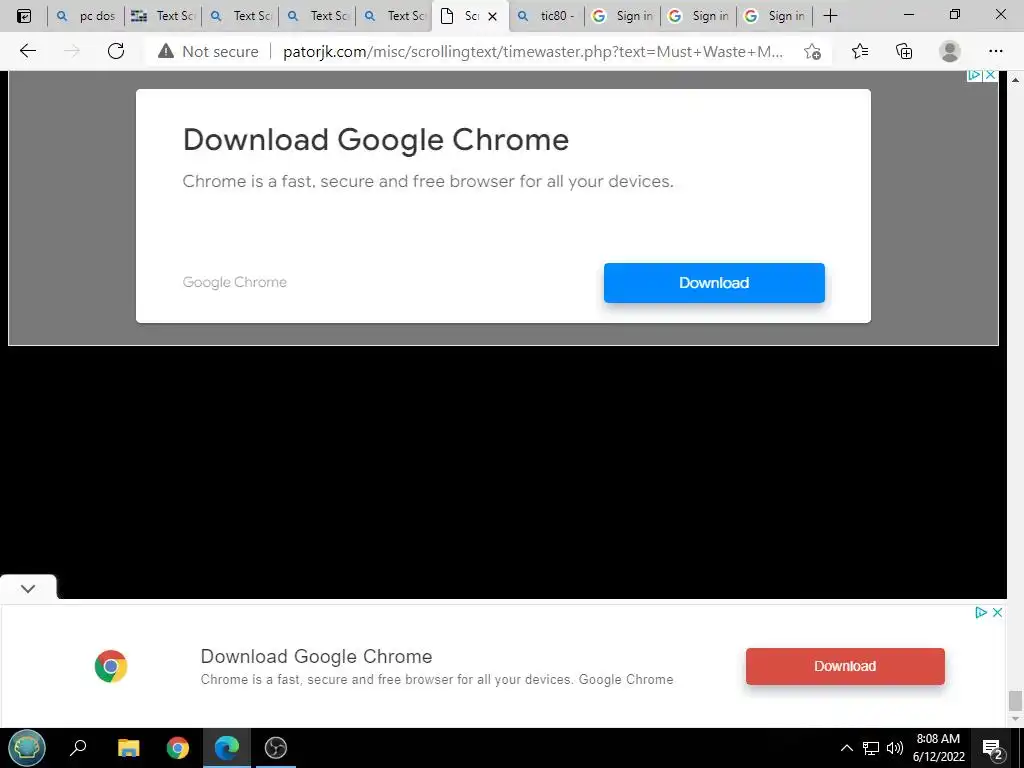Open the Collections icon

pos(904,51)
